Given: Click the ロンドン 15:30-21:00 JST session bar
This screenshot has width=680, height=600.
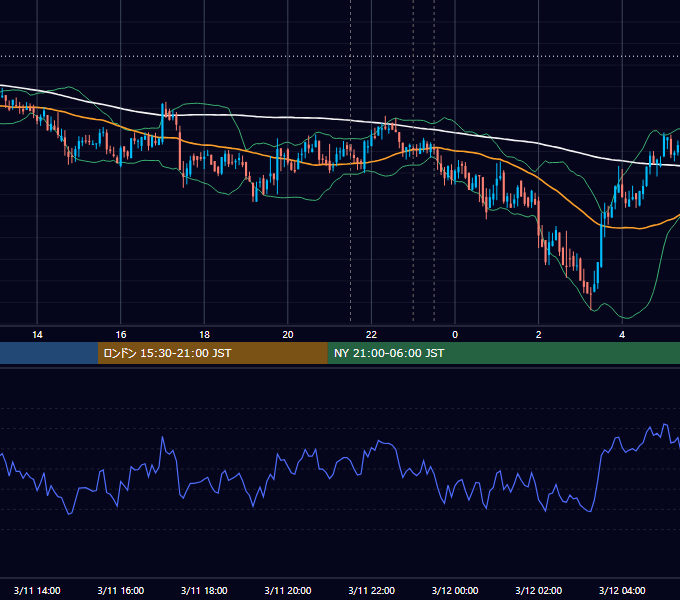Looking at the screenshot, I should pos(212,353).
